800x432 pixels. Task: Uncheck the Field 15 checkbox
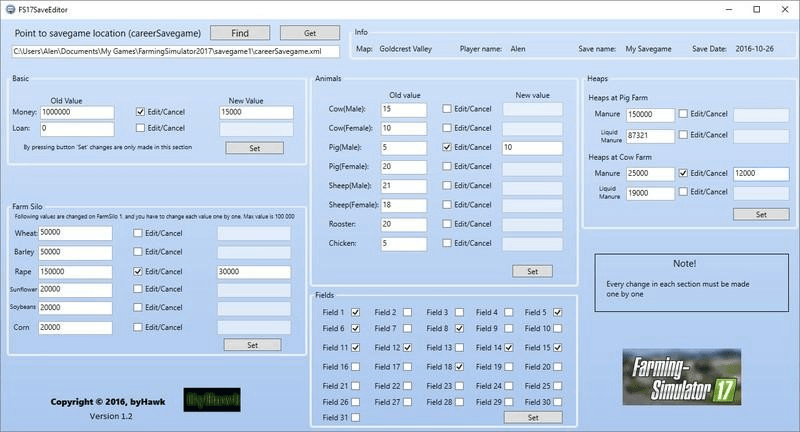pos(558,348)
